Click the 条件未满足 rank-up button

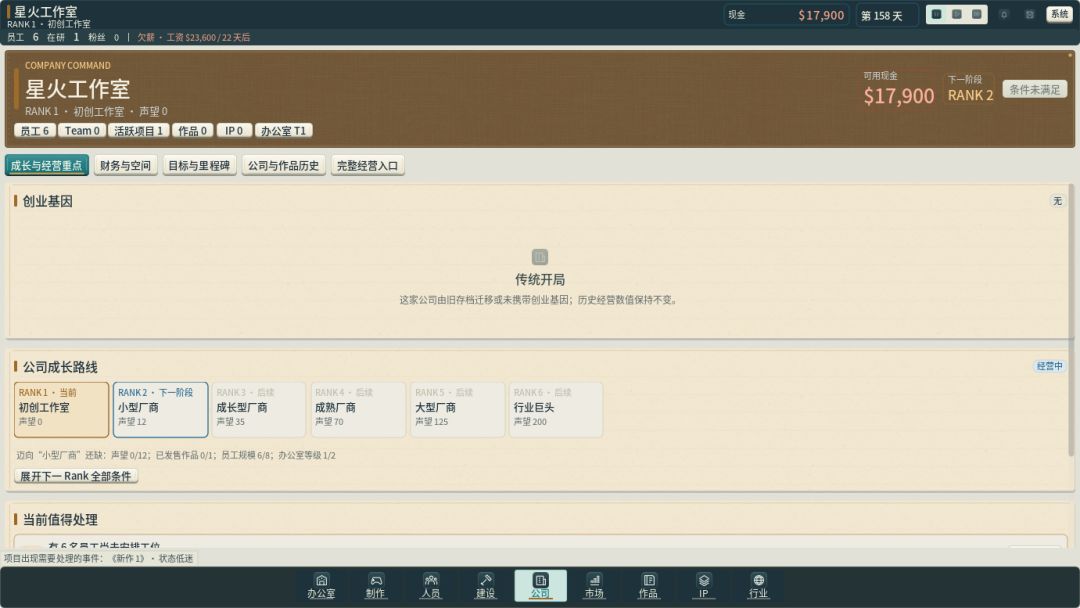[x=1035, y=90]
